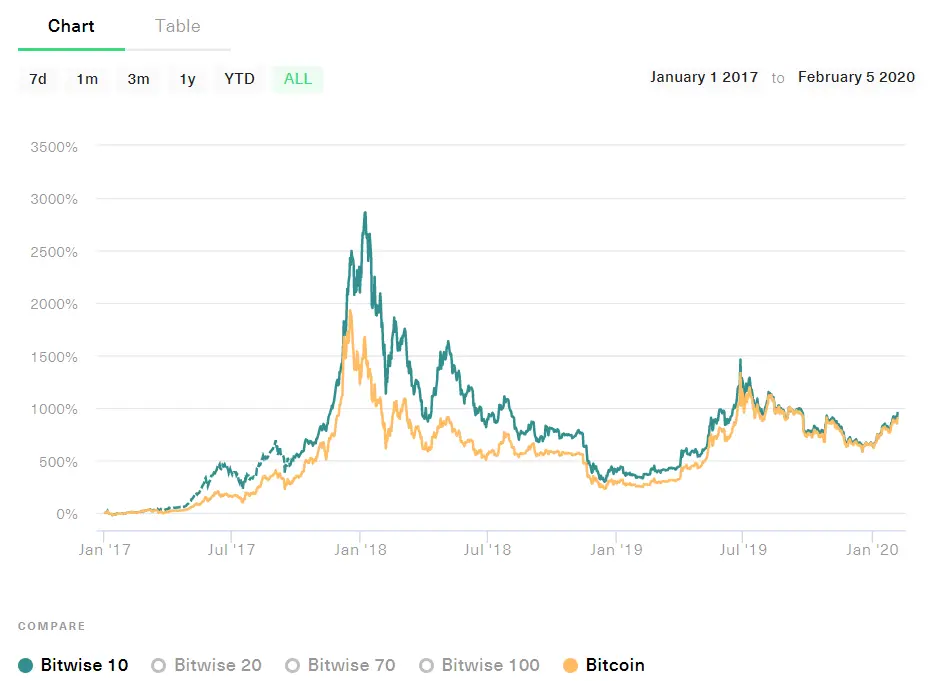Enable Bitwise 70 comparison series
929x681 pixels.
click(340, 665)
